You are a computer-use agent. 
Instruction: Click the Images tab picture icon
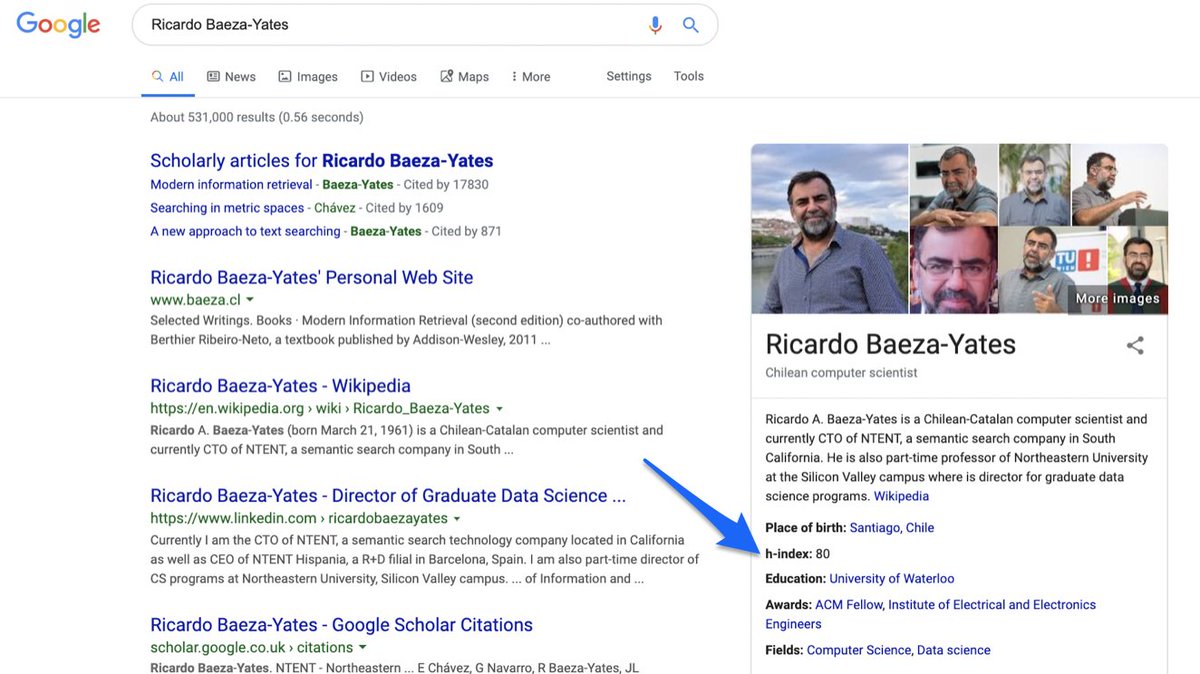point(285,76)
